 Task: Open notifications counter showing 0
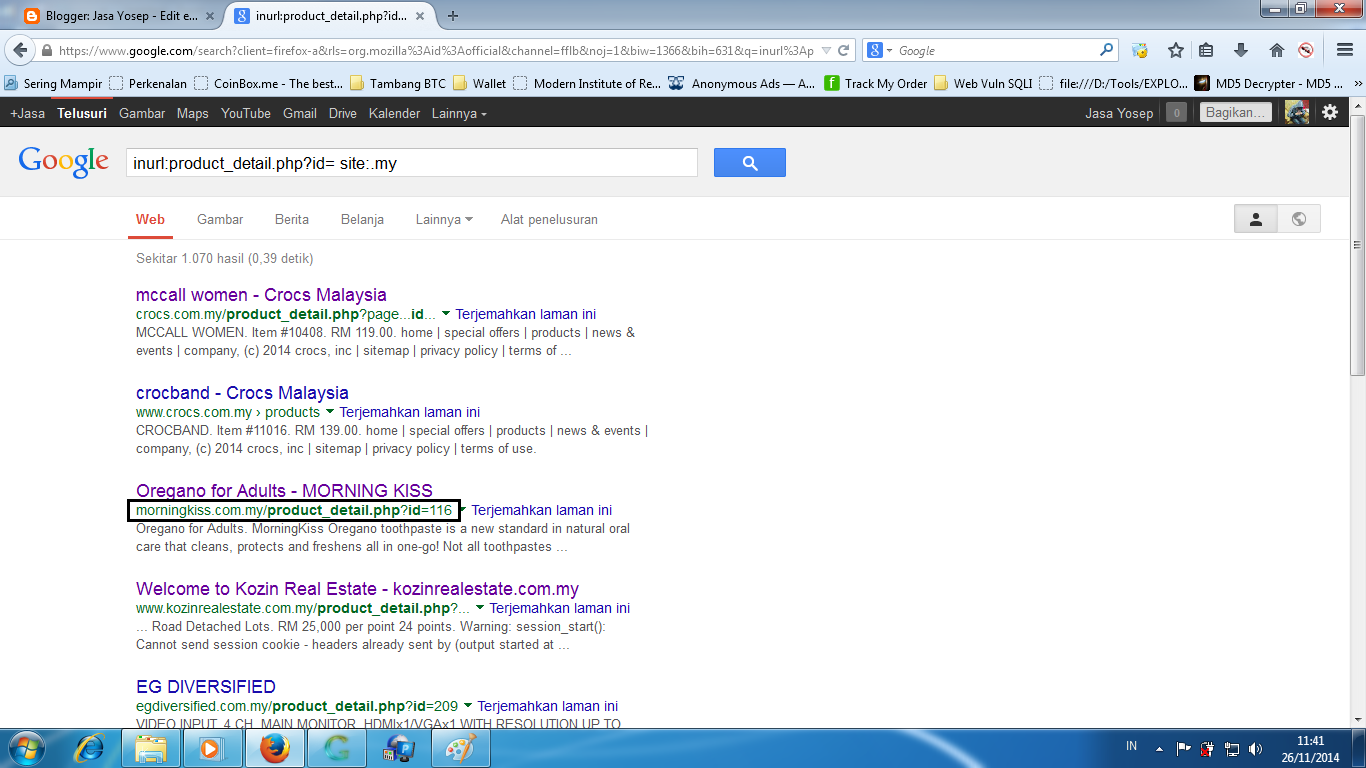tap(1177, 113)
